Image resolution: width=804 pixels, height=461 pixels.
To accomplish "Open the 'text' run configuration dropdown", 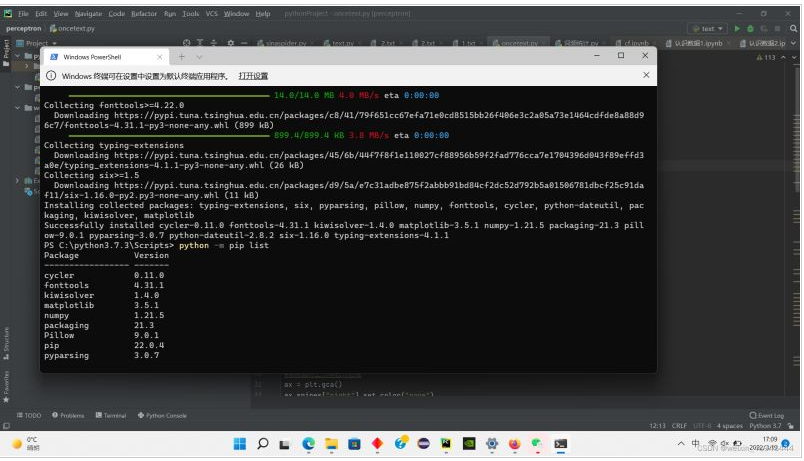I will (x=707, y=29).
